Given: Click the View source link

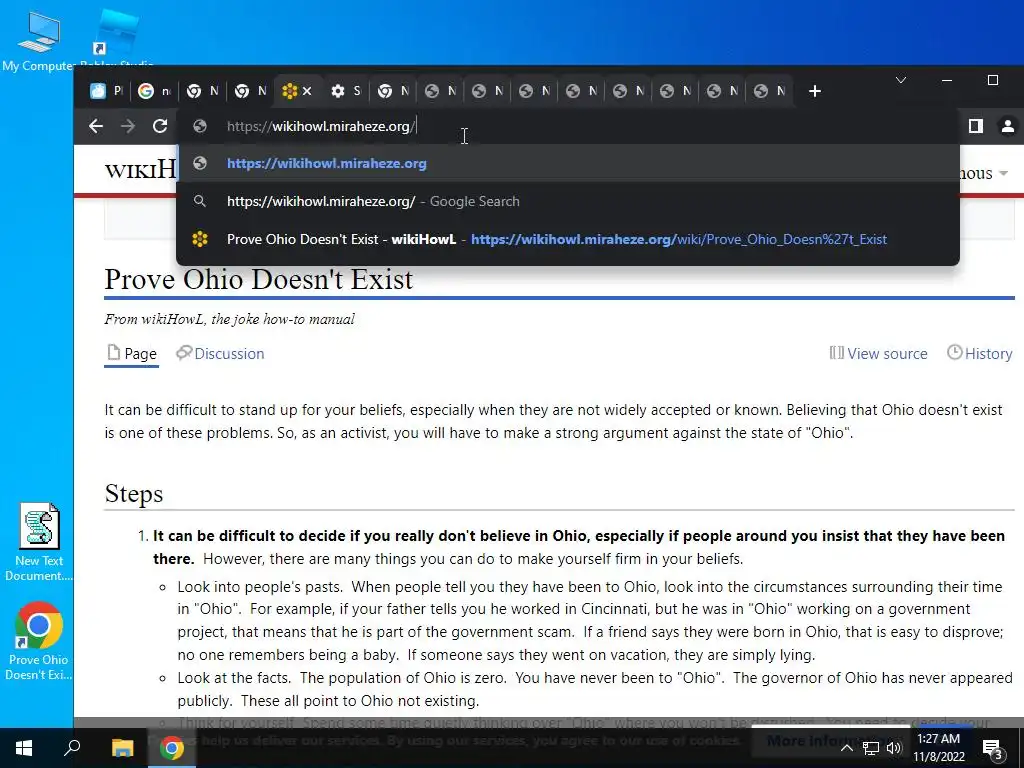Looking at the screenshot, I should tap(878, 353).
